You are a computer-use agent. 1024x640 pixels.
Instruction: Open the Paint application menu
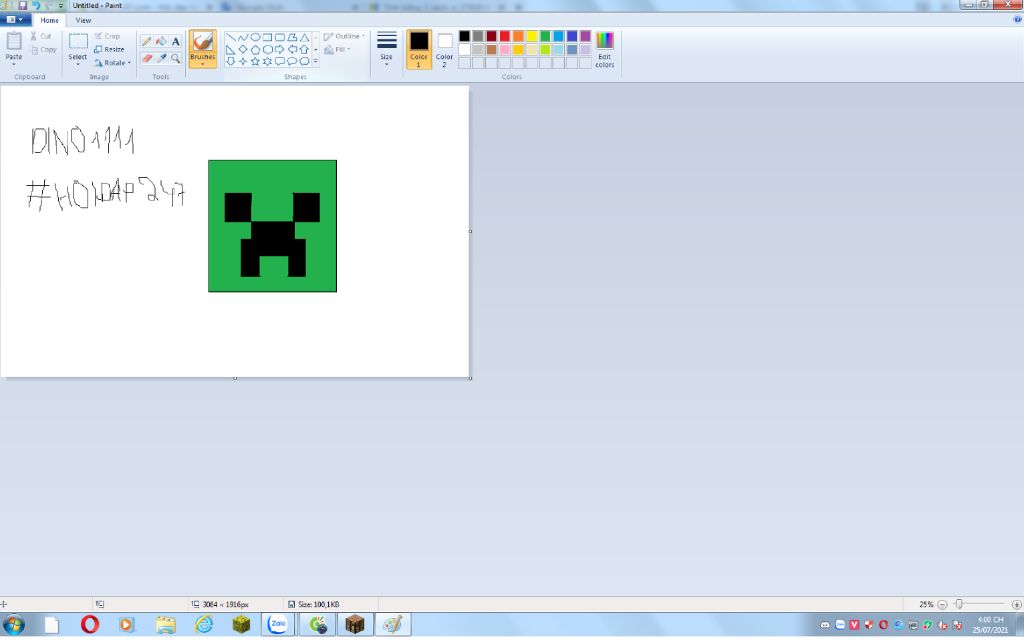click(12, 20)
